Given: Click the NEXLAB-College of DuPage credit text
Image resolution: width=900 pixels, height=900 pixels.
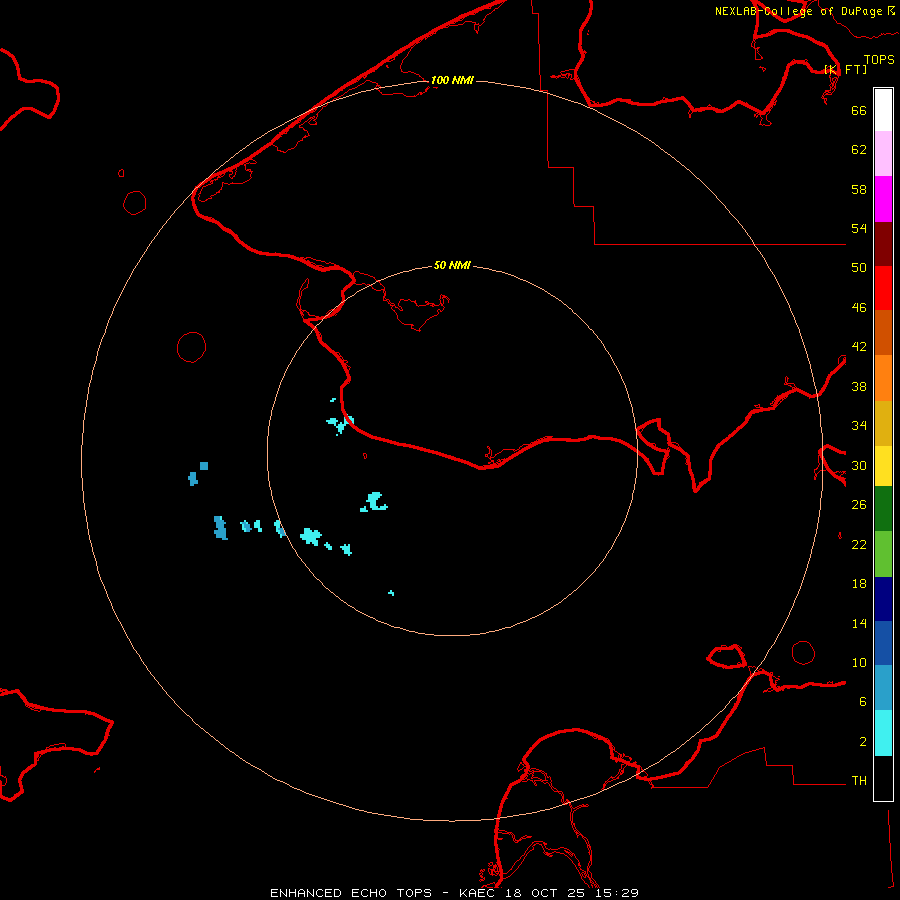Looking at the screenshot, I should pyautogui.click(x=799, y=11).
